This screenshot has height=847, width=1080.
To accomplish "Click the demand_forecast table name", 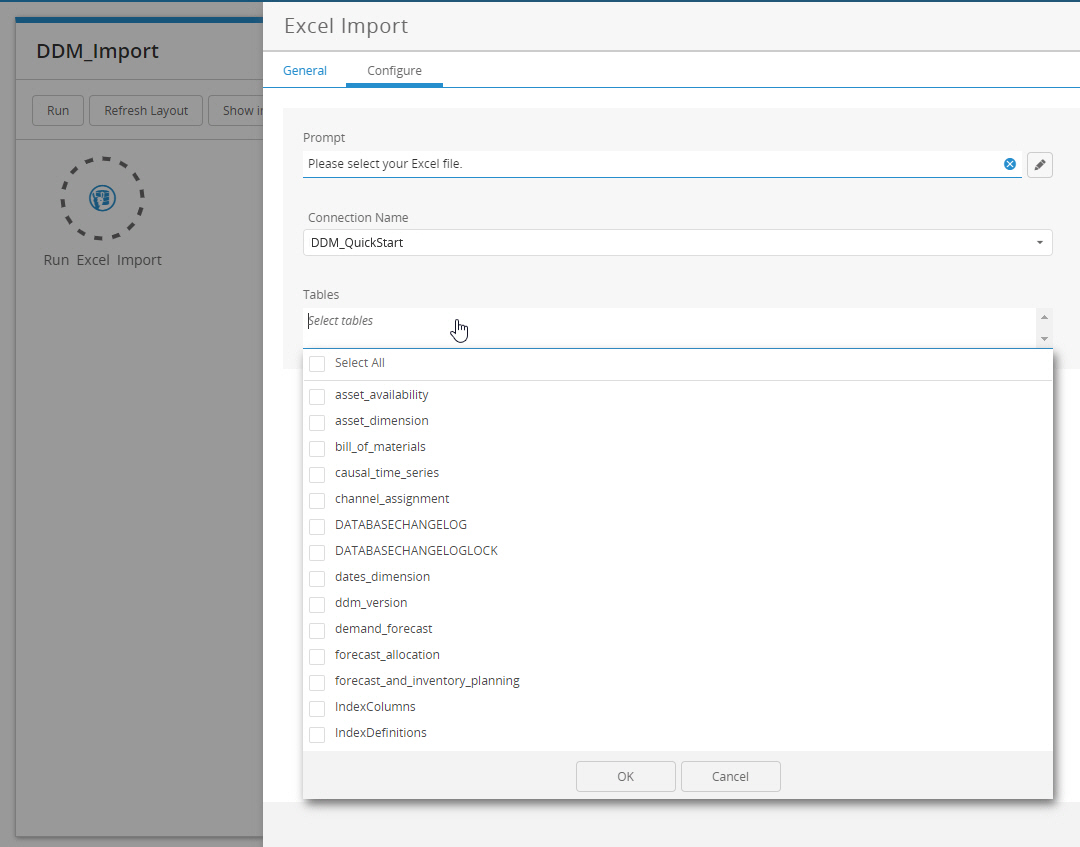I will point(384,629).
